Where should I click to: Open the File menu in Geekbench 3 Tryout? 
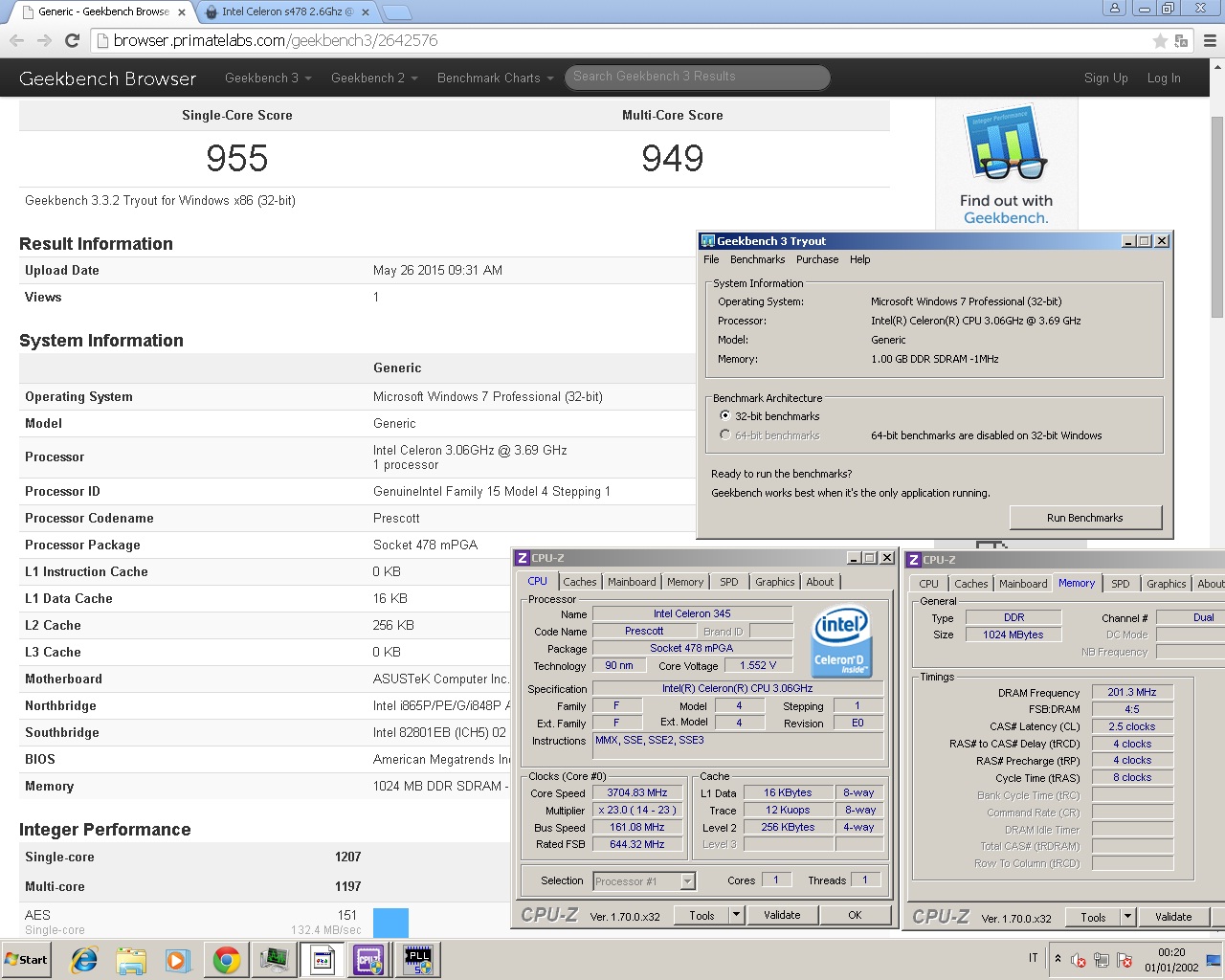point(711,259)
